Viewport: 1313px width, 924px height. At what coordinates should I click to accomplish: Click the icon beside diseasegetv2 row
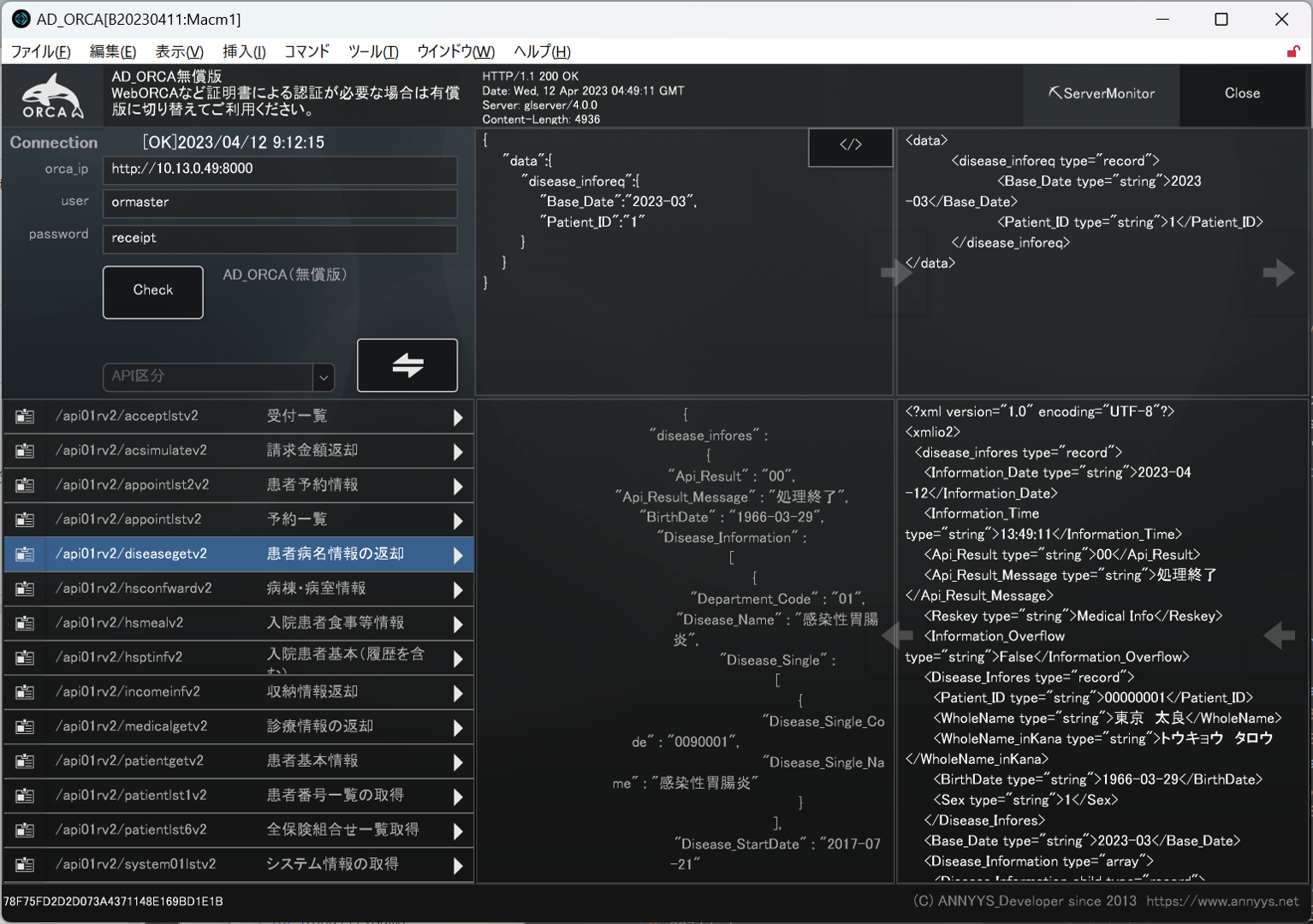tap(25, 554)
